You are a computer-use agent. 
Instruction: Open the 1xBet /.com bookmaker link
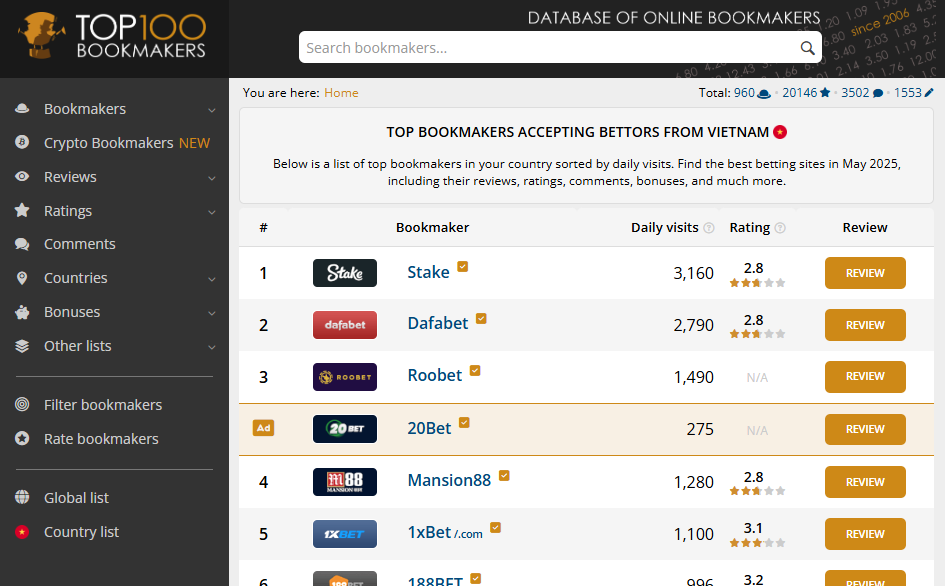pos(445,532)
